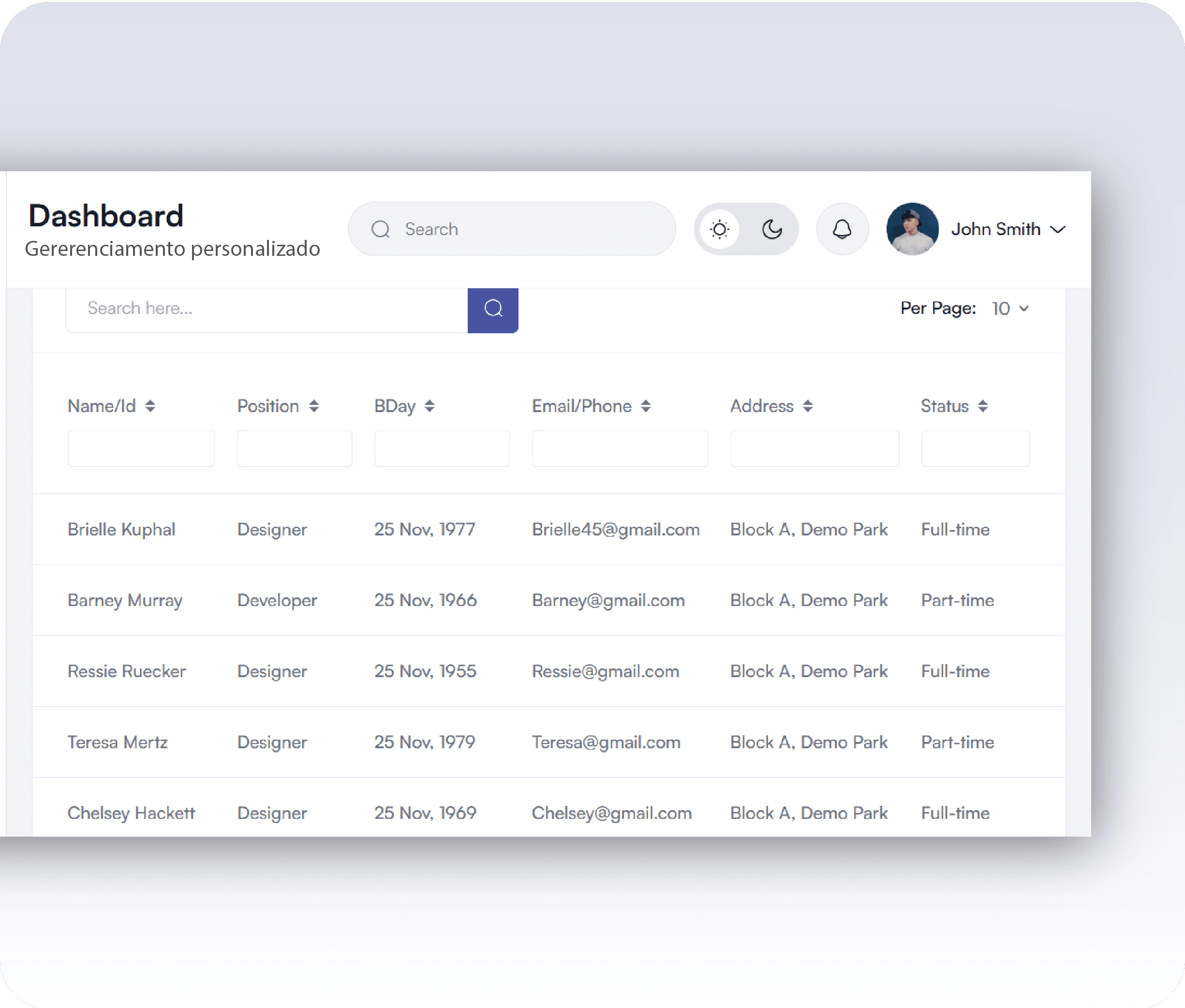Screen dimensions: 1185x1008
Task: Select the Brielle Kuphal row
Action: [x=121, y=530]
